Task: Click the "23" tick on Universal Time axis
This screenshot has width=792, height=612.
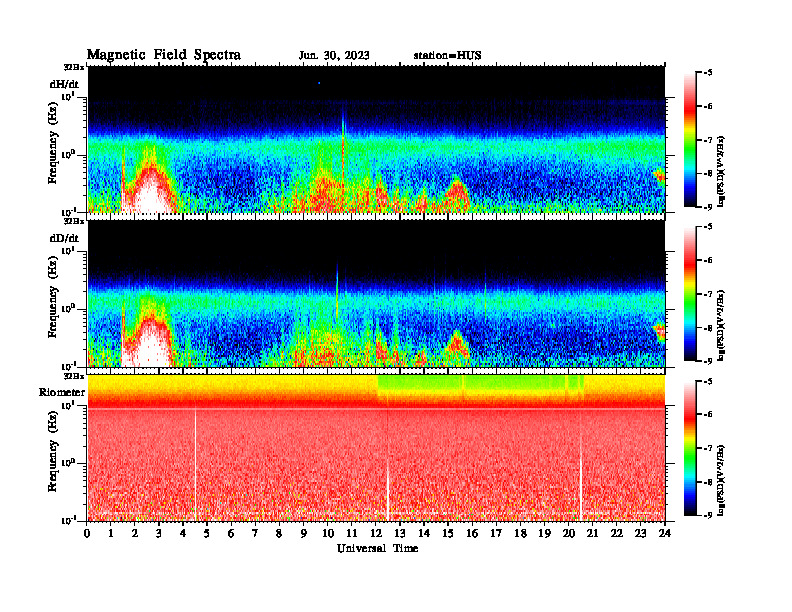Action: [641, 534]
